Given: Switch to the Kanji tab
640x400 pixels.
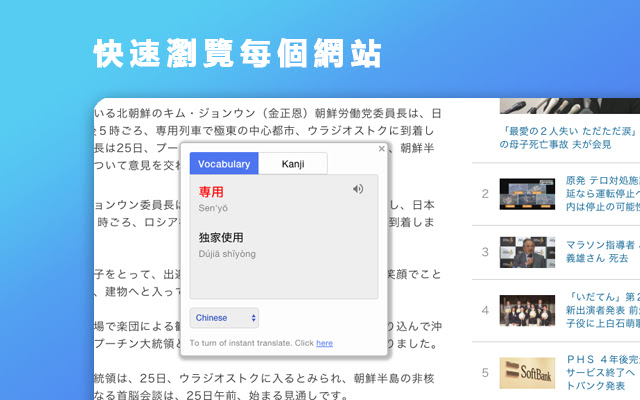Looking at the screenshot, I should coord(293,164).
